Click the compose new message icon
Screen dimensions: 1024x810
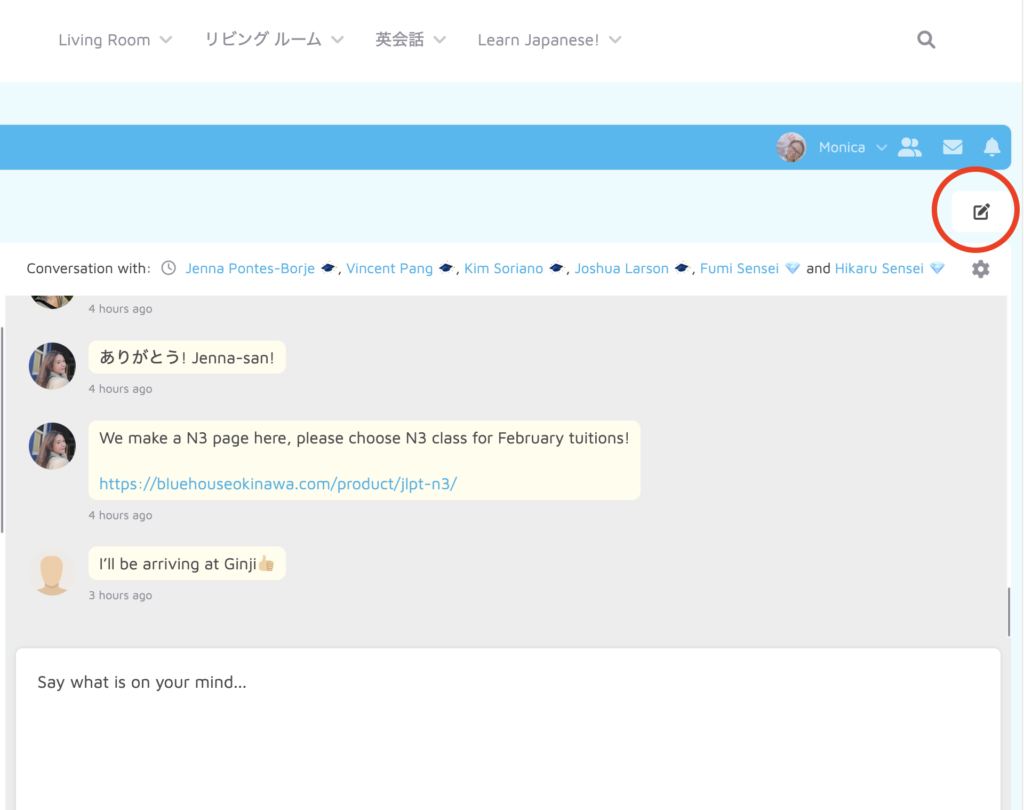tap(981, 211)
